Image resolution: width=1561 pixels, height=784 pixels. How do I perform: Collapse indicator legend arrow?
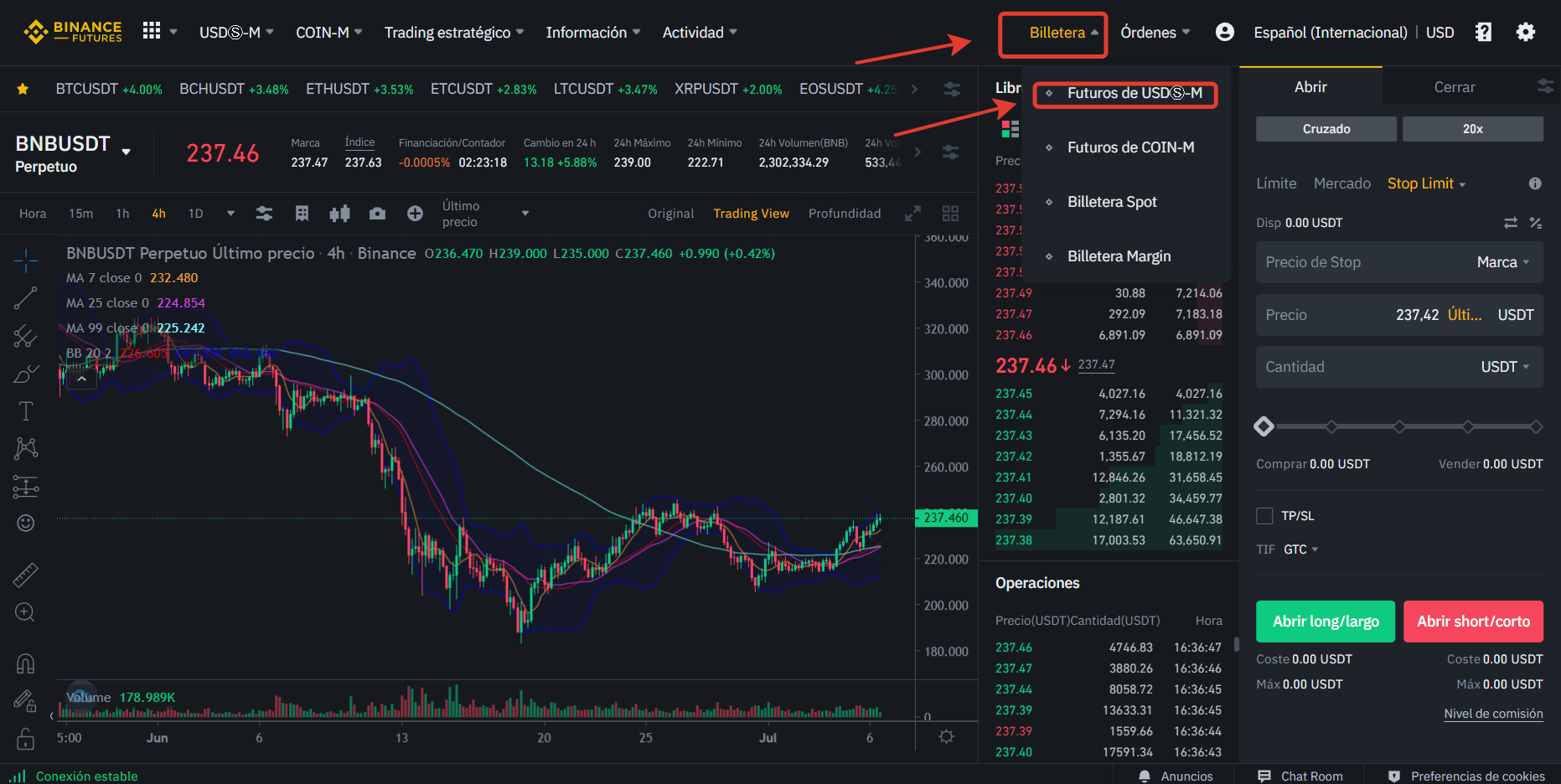[x=82, y=379]
